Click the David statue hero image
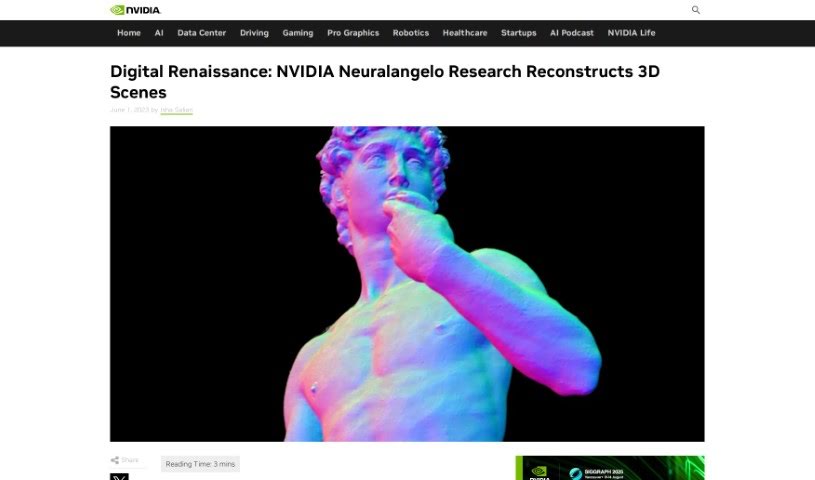This screenshot has width=815, height=480. tap(407, 284)
